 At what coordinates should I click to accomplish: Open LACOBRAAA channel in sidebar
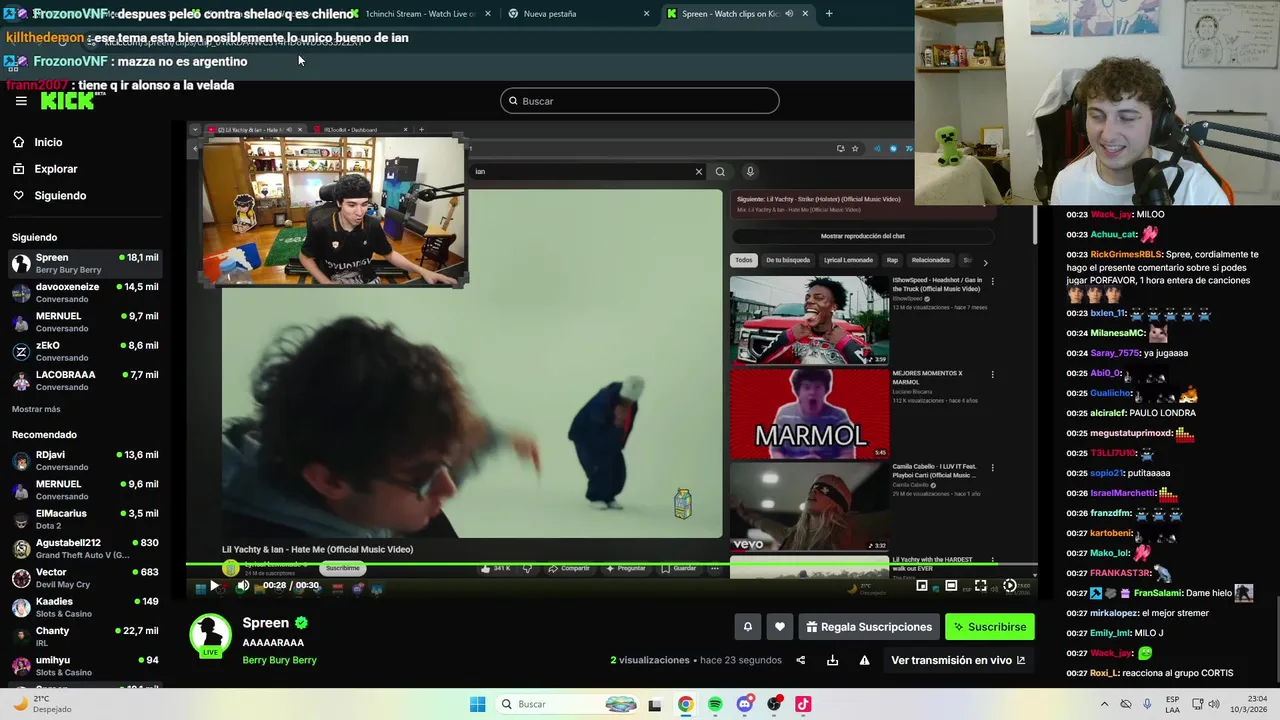pos(85,380)
